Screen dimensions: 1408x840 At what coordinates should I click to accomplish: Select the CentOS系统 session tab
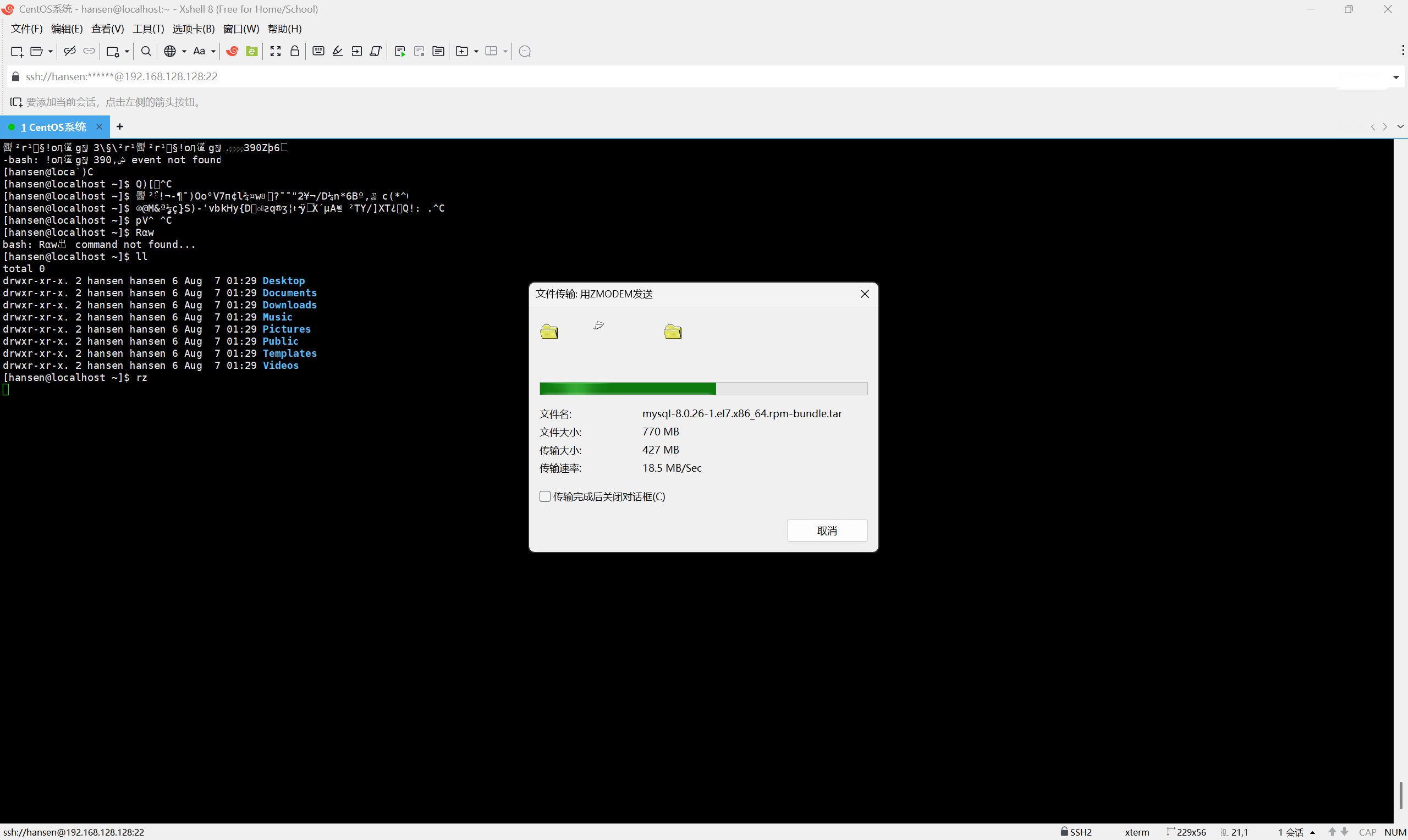pos(53,127)
